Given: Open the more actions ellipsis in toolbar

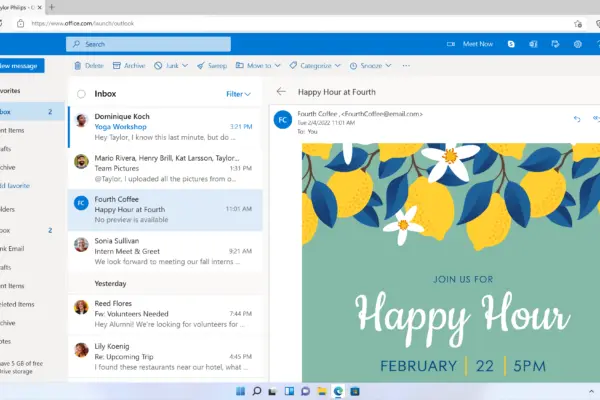Looking at the screenshot, I should pos(406,65).
